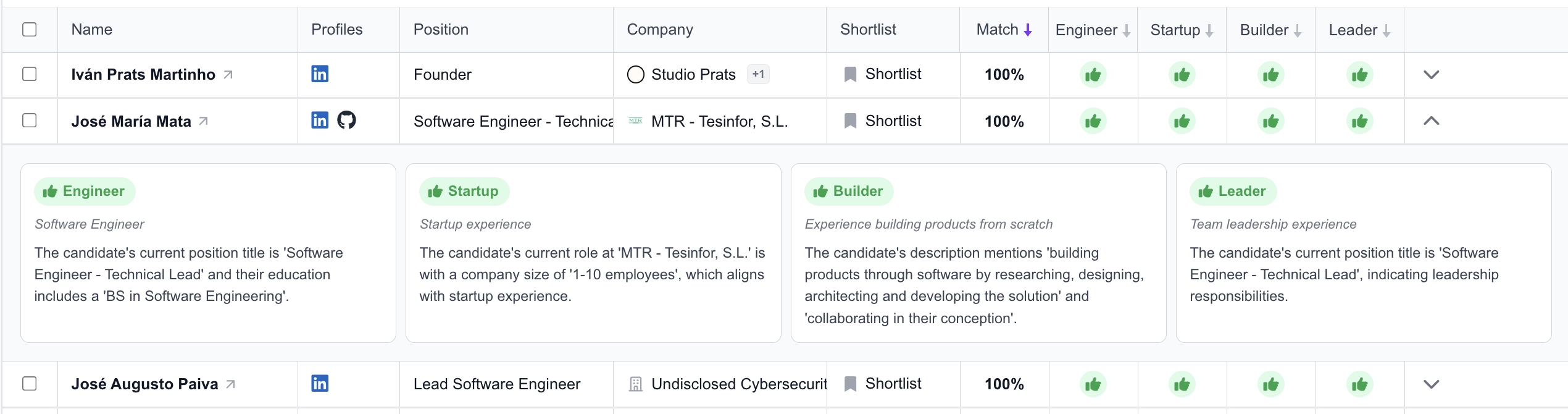Click the thumbs-up under Startup for José Augusto Paiva
This screenshot has width=1568, height=414.
(x=1181, y=383)
